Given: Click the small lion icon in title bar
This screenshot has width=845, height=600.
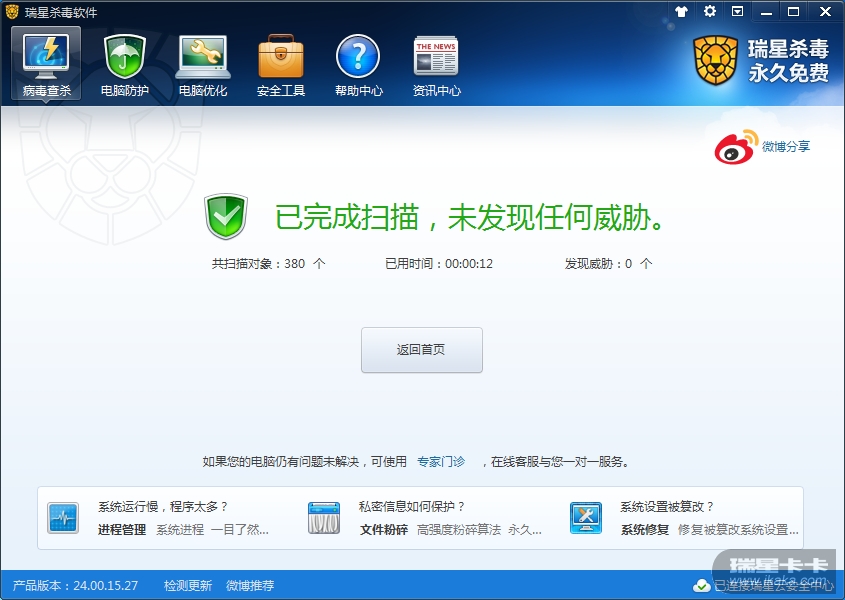Looking at the screenshot, I should click(x=12, y=11).
